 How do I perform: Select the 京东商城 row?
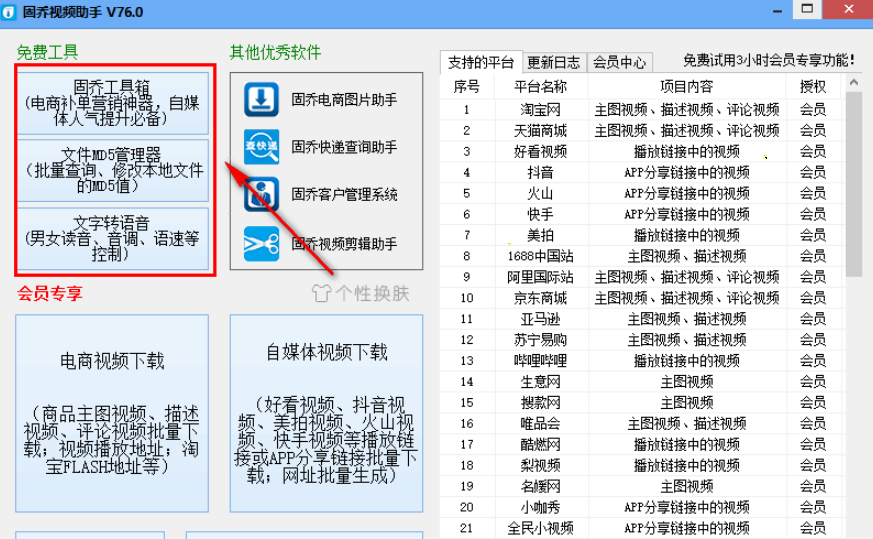tap(642, 298)
